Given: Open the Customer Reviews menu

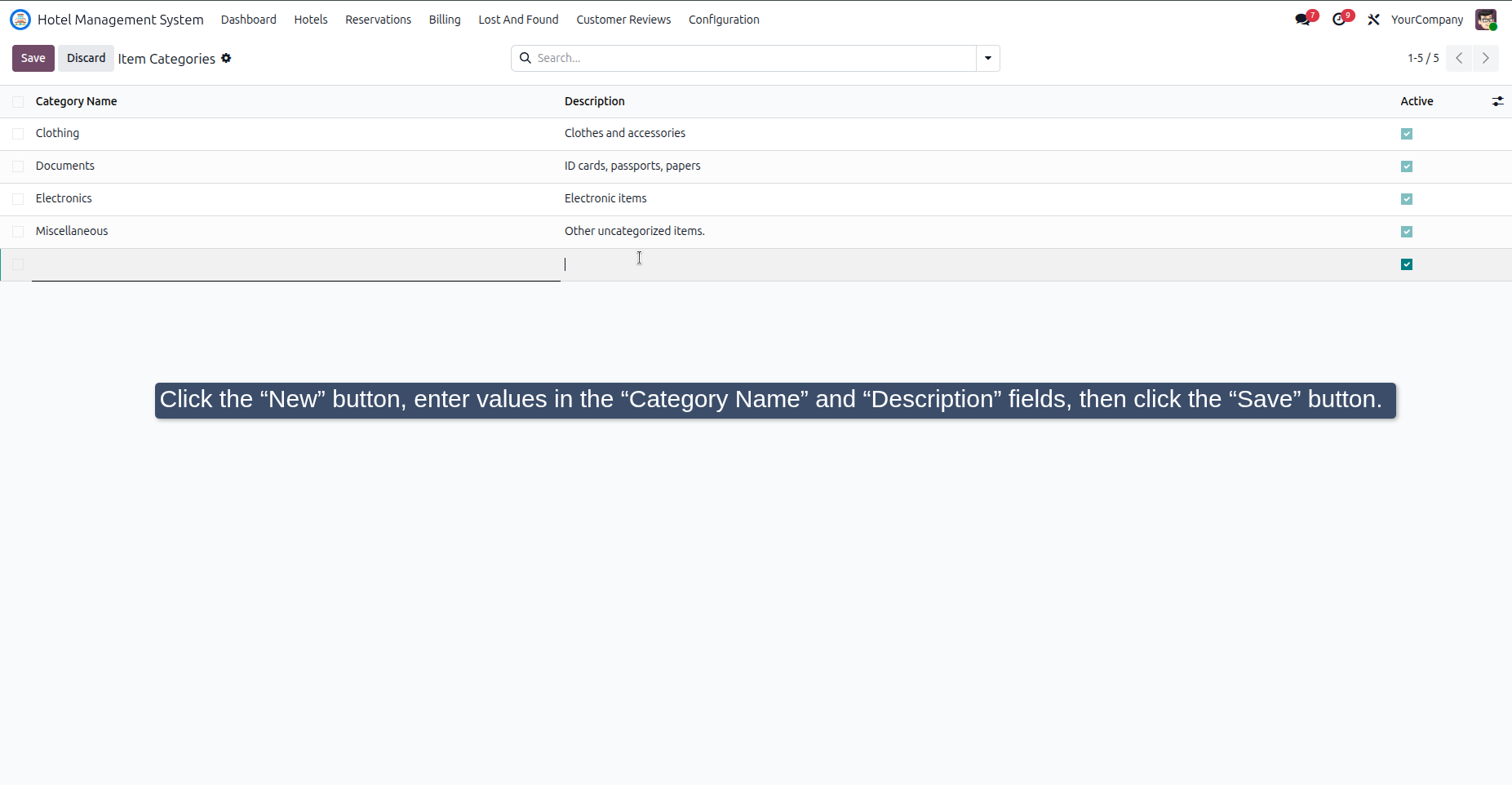Looking at the screenshot, I should [x=623, y=20].
